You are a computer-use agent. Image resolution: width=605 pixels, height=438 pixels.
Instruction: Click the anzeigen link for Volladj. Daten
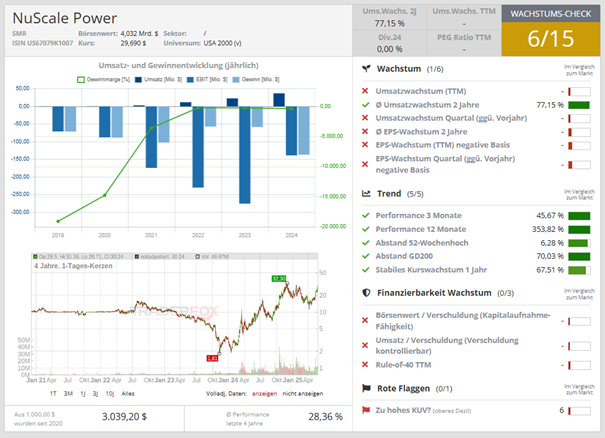[264, 394]
